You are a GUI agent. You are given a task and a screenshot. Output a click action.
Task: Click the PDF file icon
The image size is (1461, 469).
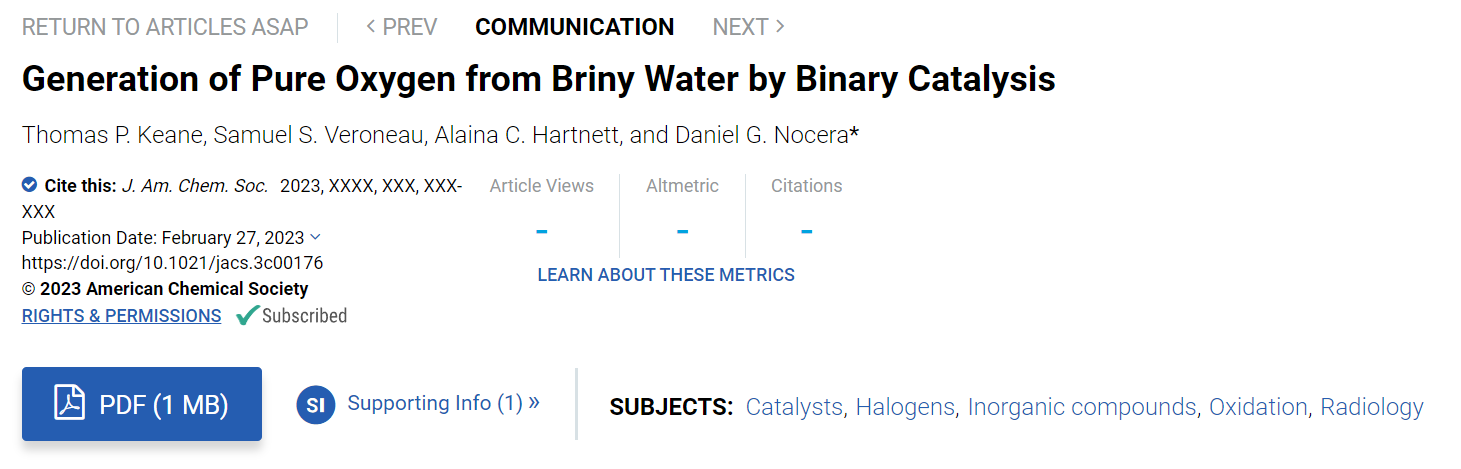tap(69, 404)
